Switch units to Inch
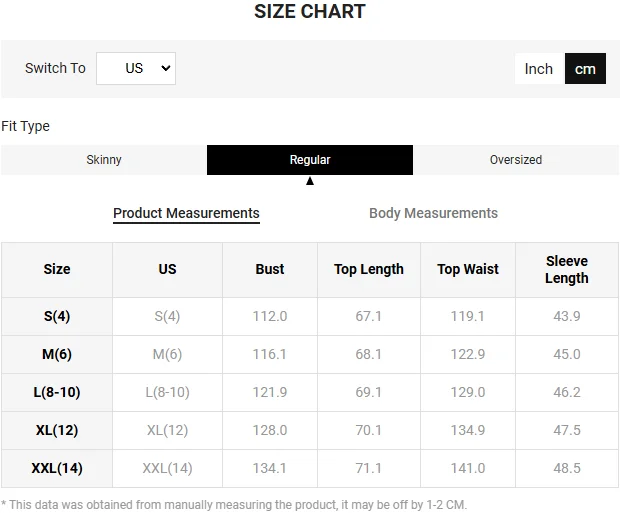The width and height of the screenshot is (620, 513). 539,68
